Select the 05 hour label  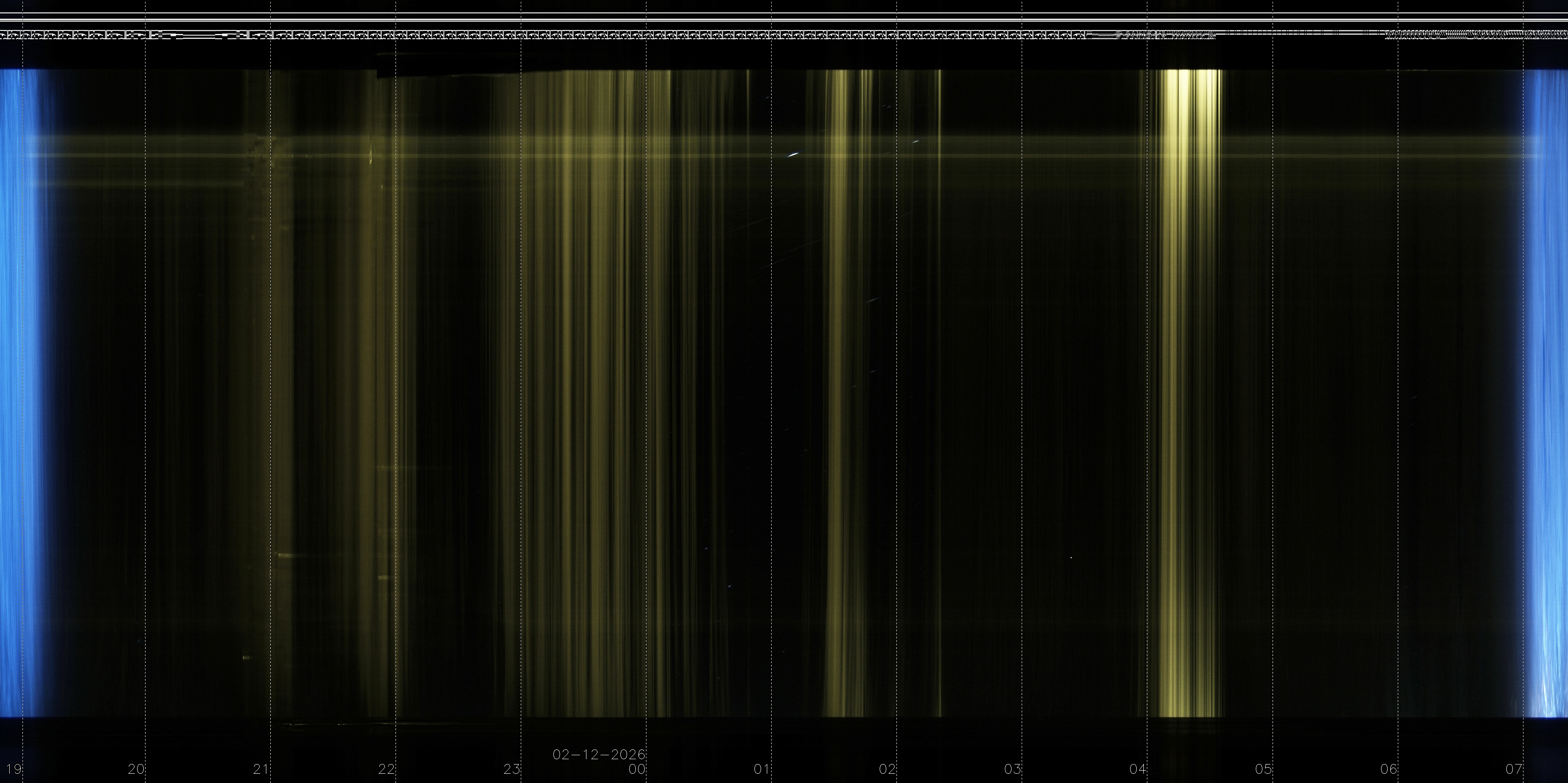point(1263,769)
